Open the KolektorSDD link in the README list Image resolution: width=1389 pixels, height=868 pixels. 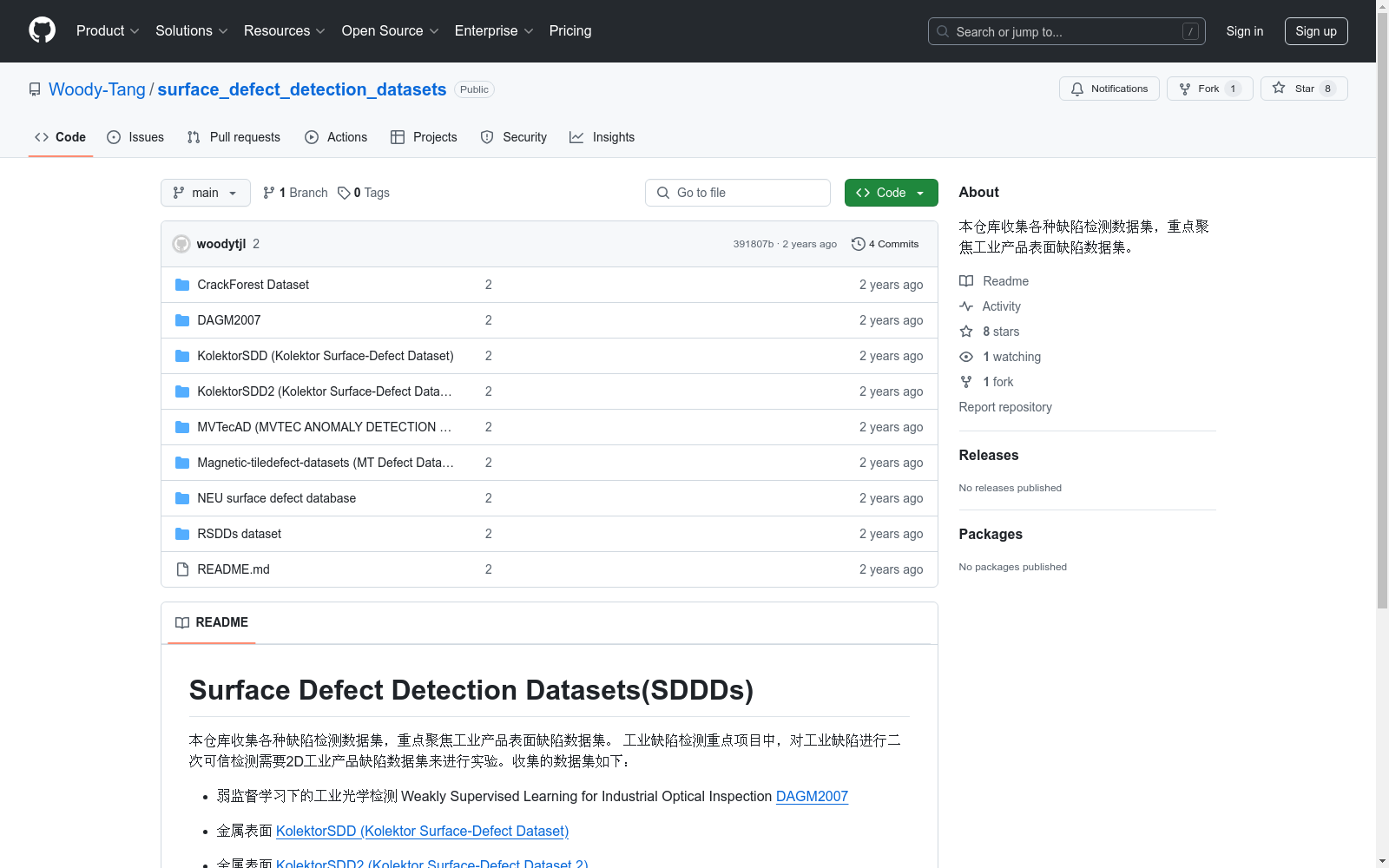[422, 831]
